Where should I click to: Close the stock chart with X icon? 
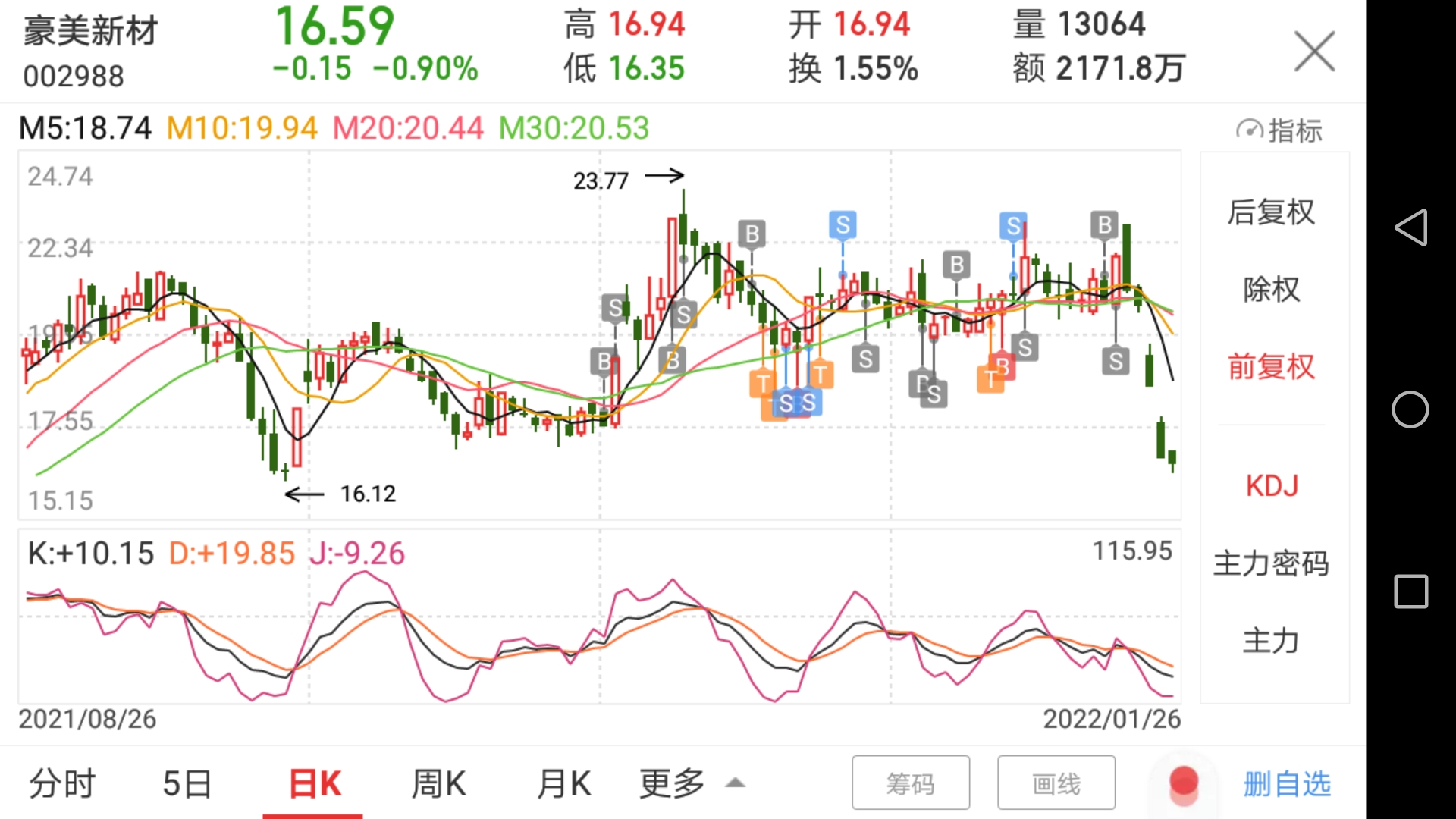[x=1314, y=52]
